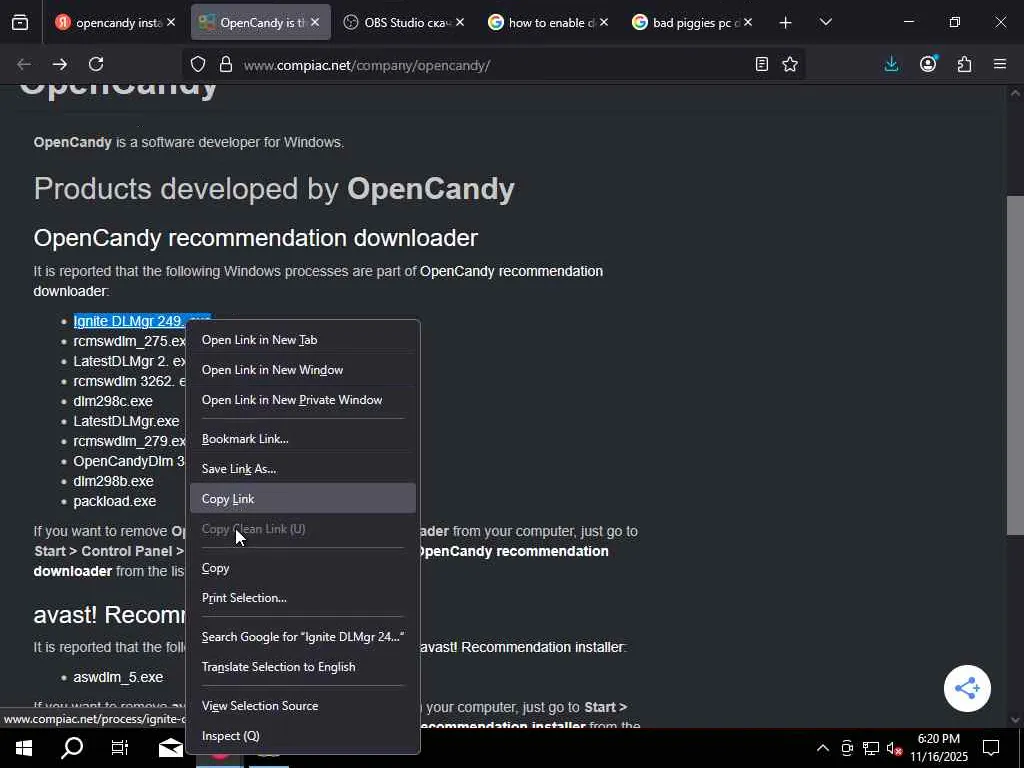
Task: Select the plain Copy menu entry
Action: coord(302,568)
